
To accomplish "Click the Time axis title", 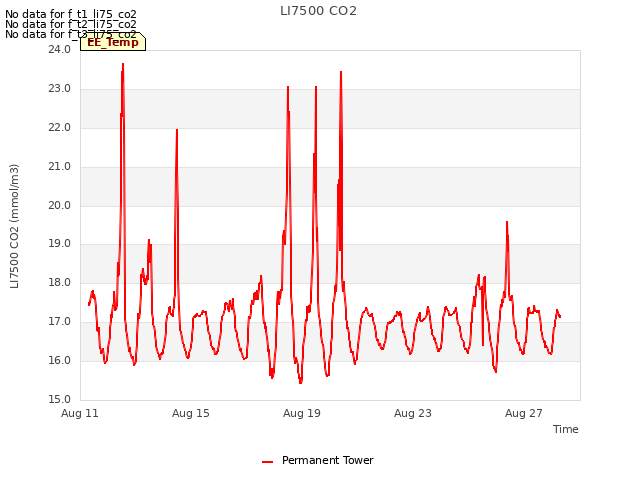I will click(x=566, y=429).
